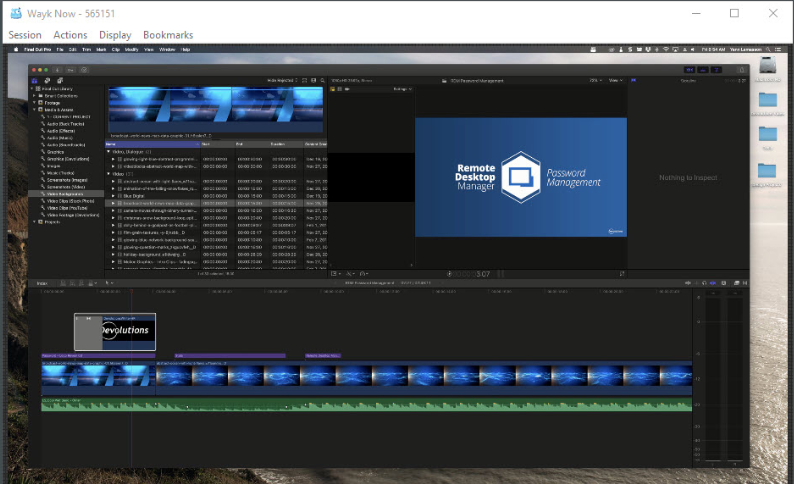This screenshot has height=484, width=794.
Task: Collapse the Final Cut Library tree
Action: point(32,89)
